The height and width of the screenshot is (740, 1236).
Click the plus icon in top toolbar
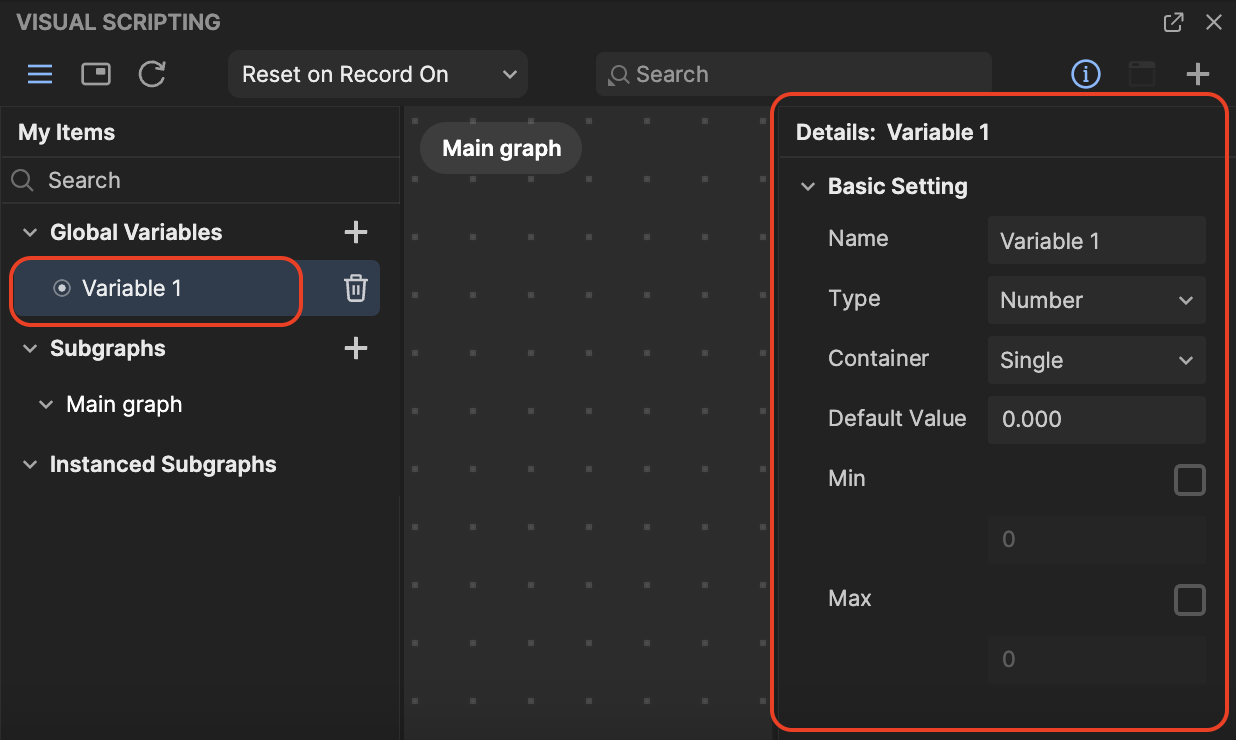tap(1198, 74)
